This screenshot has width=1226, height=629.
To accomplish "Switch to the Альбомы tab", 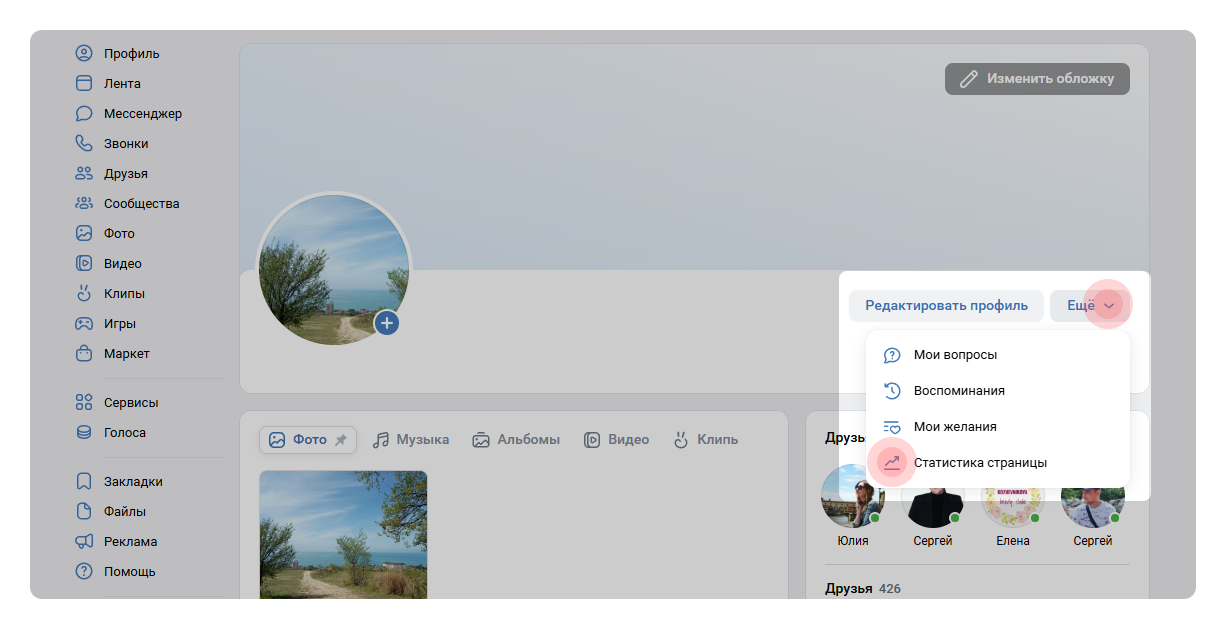I will point(516,440).
